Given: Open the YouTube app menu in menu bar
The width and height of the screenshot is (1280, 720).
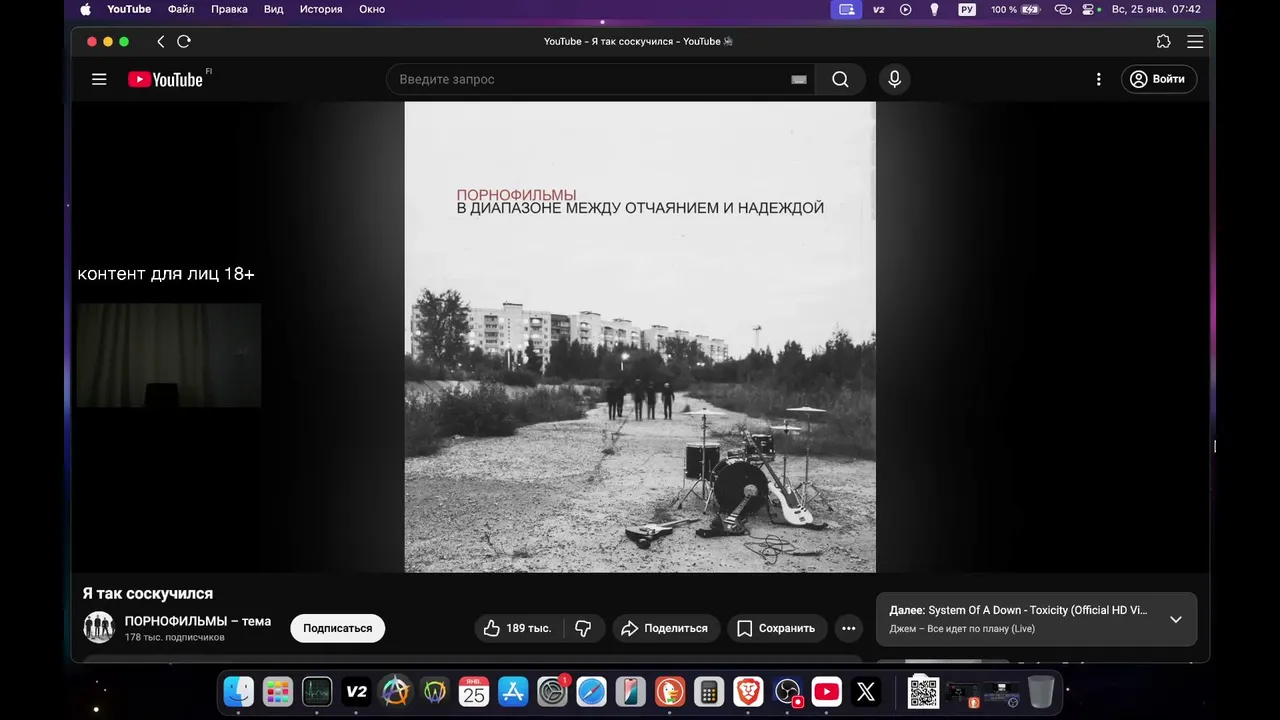Looking at the screenshot, I should pos(129,9).
